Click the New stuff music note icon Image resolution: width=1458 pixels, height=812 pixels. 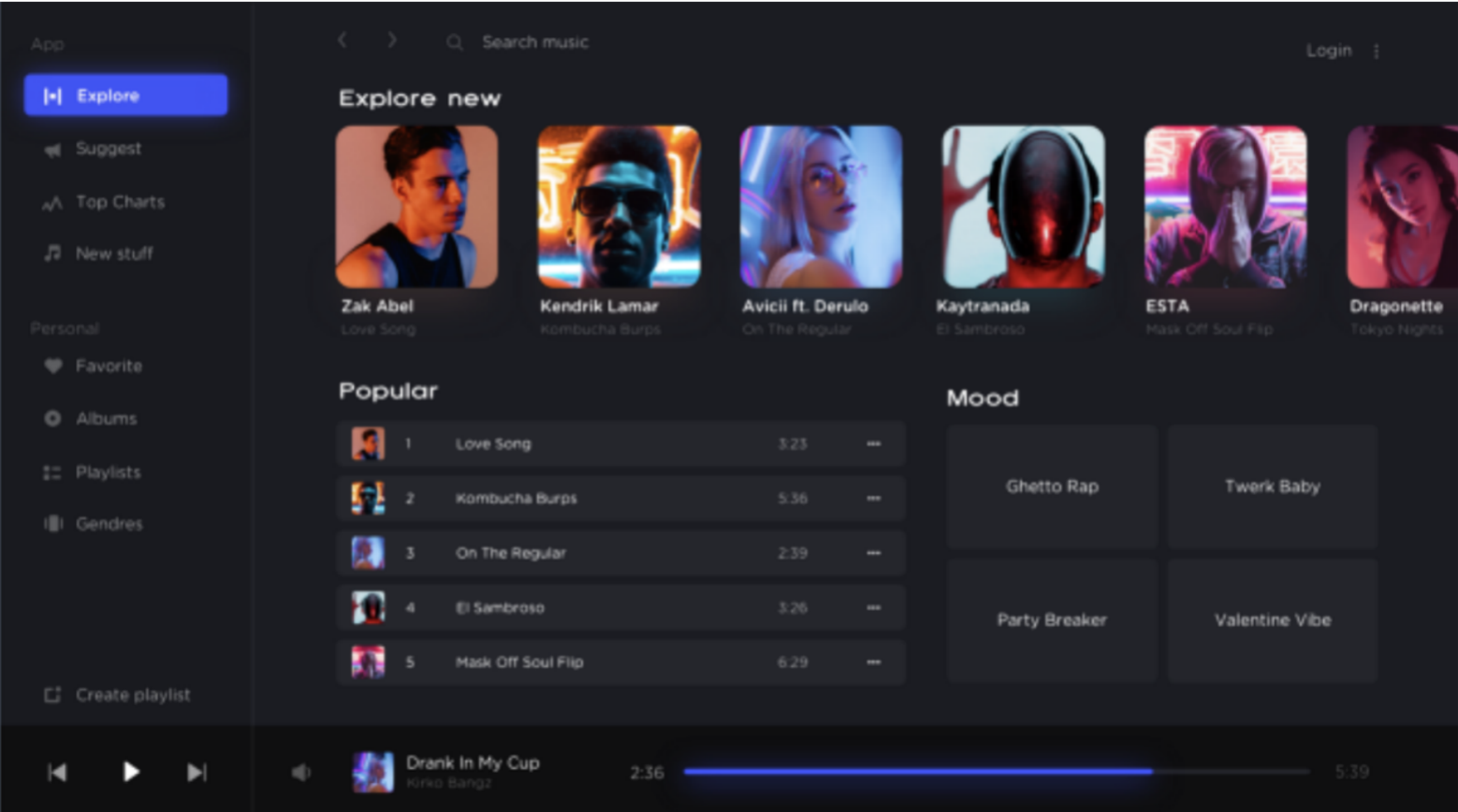pyautogui.click(x=52, y=253)
